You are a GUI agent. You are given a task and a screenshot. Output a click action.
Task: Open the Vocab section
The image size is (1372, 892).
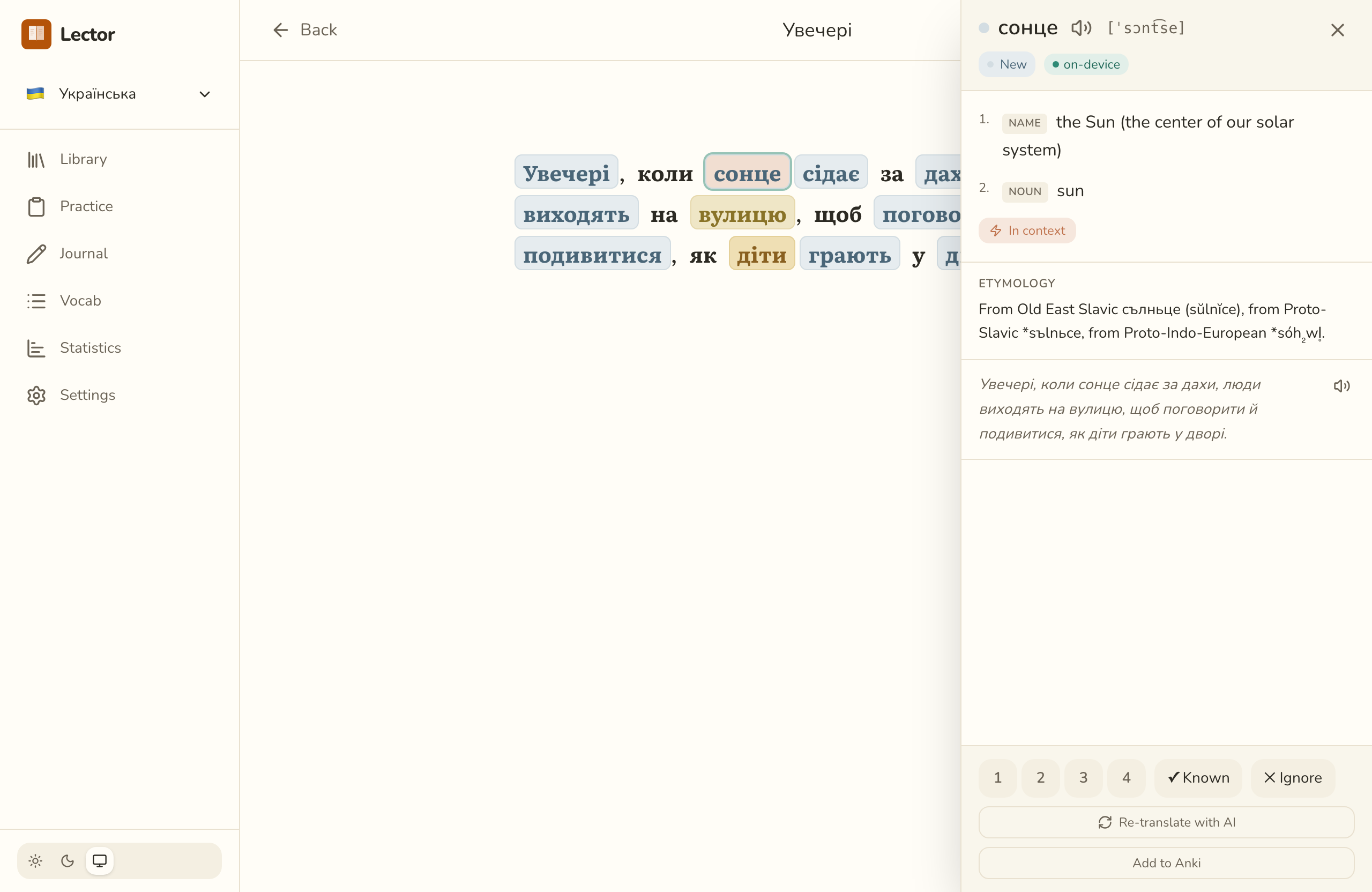(x=120, y=301)
